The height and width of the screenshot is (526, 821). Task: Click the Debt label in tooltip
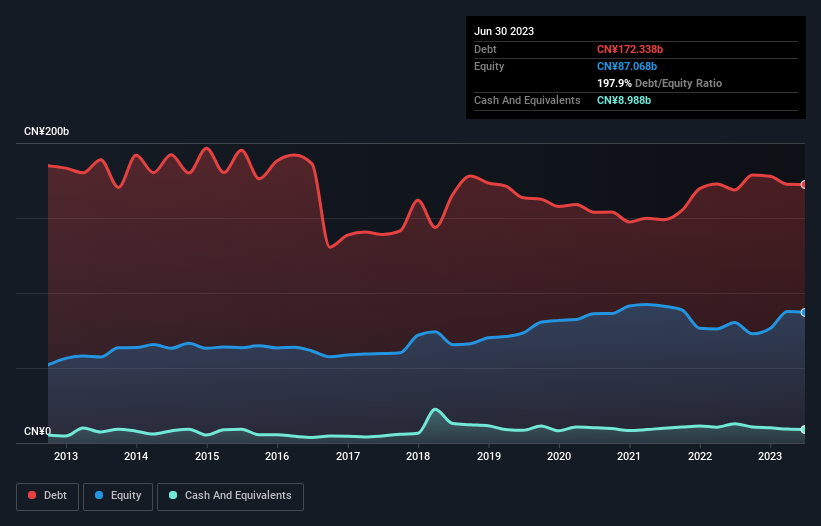click(485, 49)
